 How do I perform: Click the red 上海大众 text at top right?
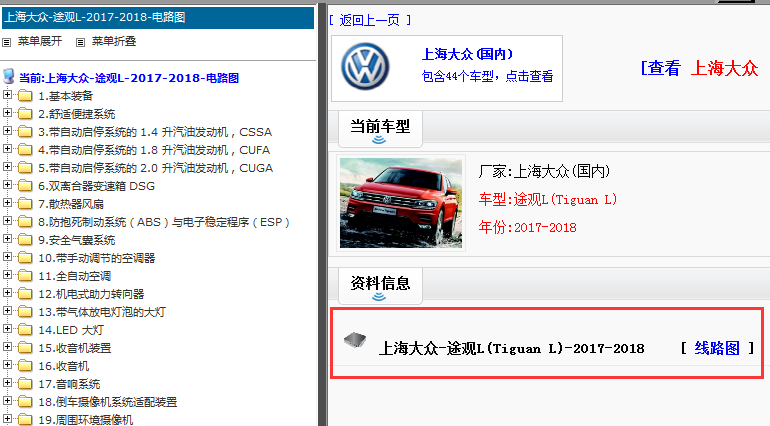724,68
